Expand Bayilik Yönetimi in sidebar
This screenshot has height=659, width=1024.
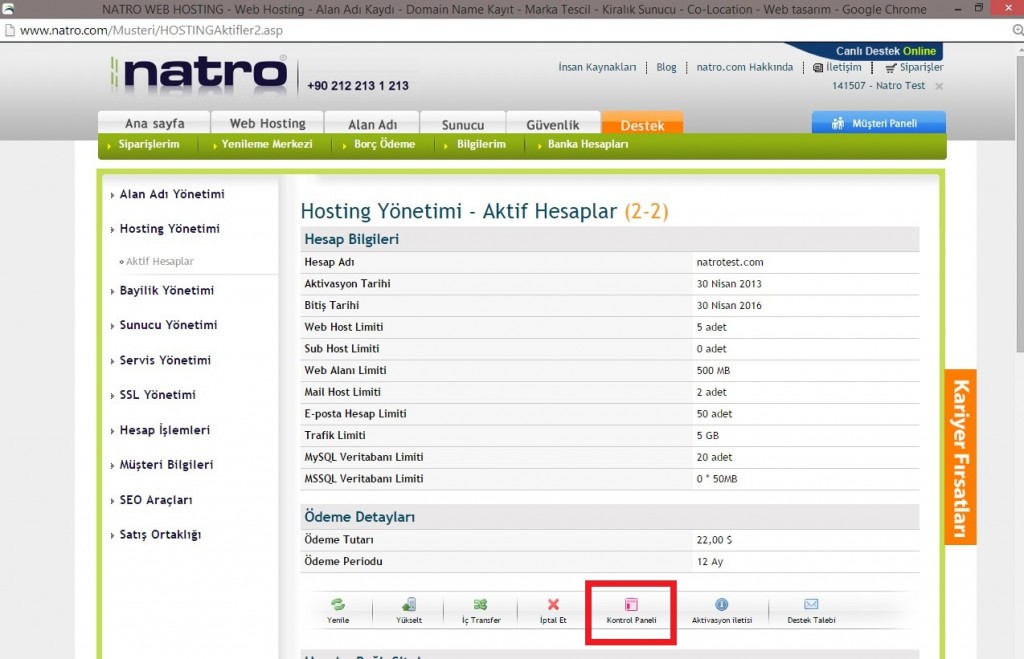(x=167, y=291)
